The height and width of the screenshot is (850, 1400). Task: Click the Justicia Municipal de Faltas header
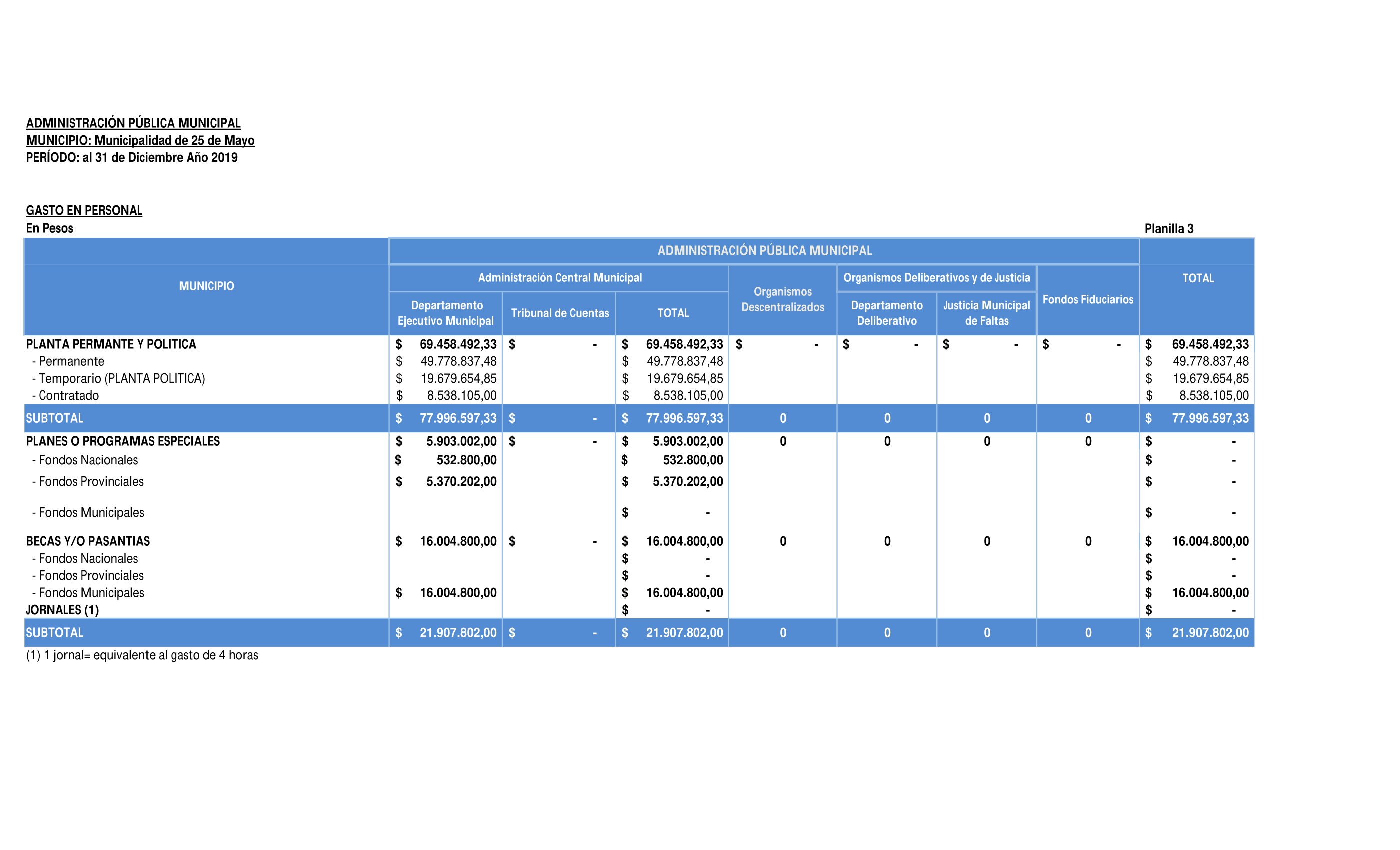point(986,313)
